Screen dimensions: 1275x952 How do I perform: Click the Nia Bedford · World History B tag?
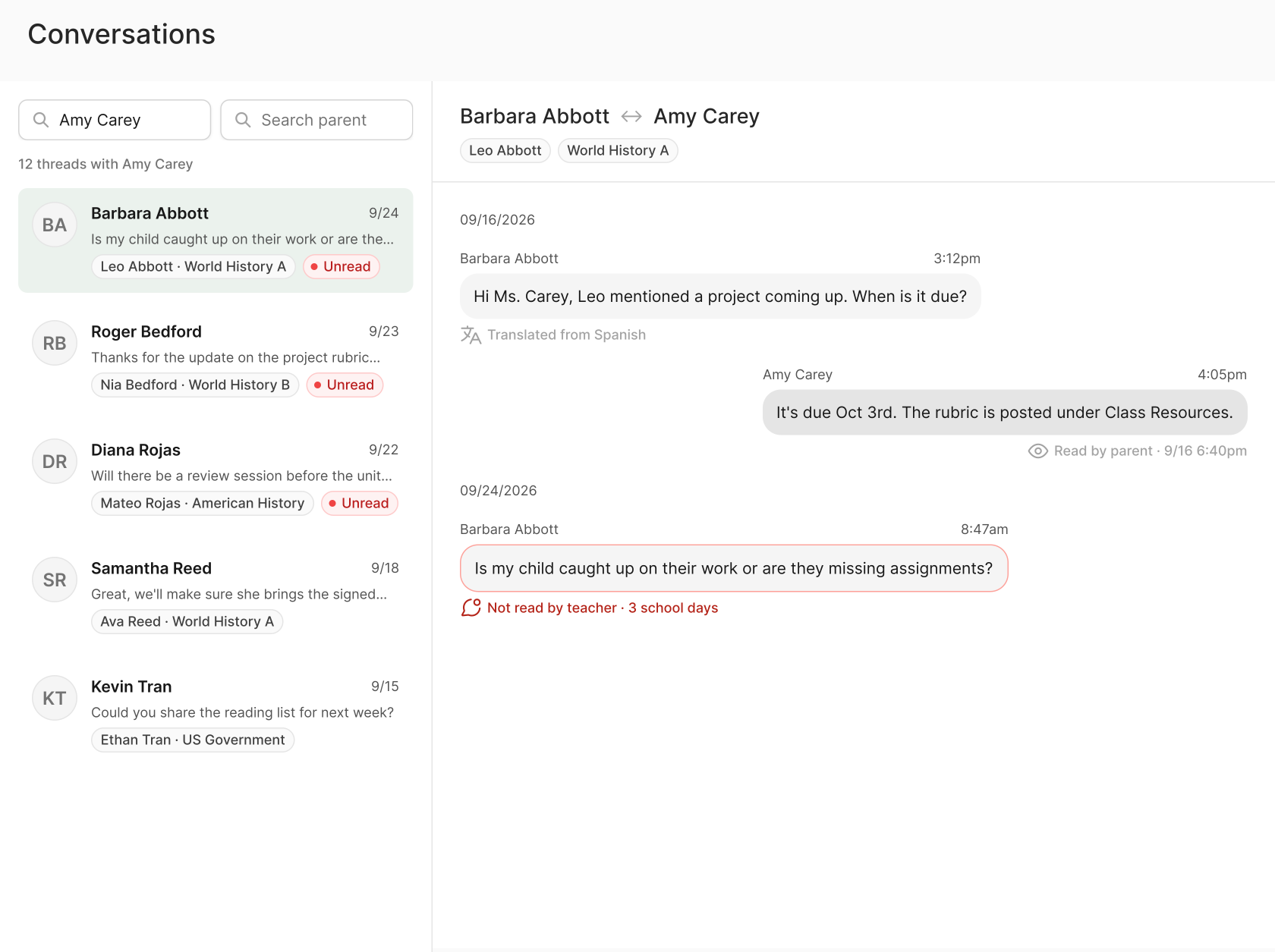(195, 385)
